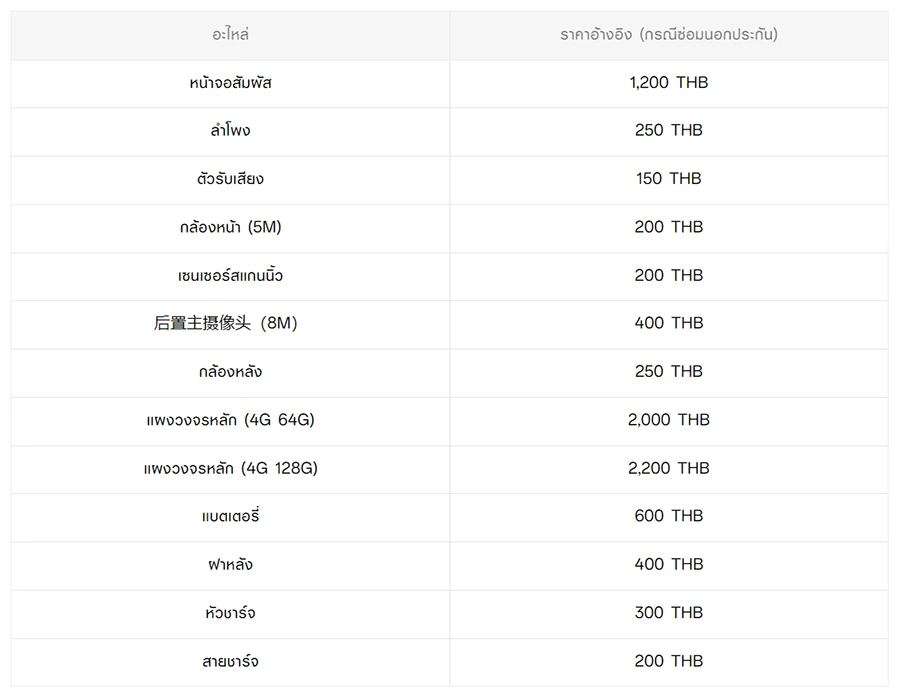
Task: Select the "แบตเตอรี่" part cell
Action: point(230,516)
